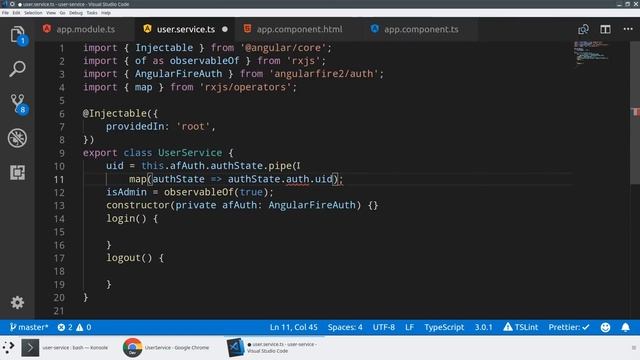Click 'providedIn' property on line 7
Screen dimensions: 640x360
pos(135,127)
